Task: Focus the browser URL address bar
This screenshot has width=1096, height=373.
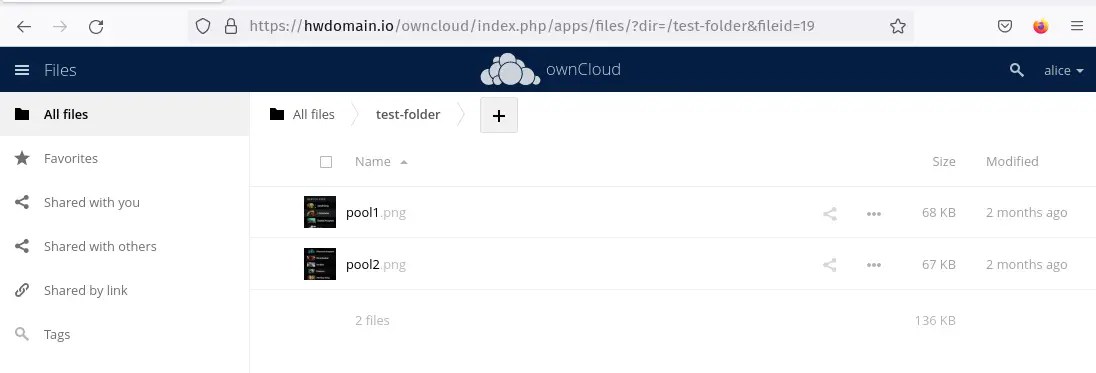Action: pyautogui.click(x=531, y=27)
